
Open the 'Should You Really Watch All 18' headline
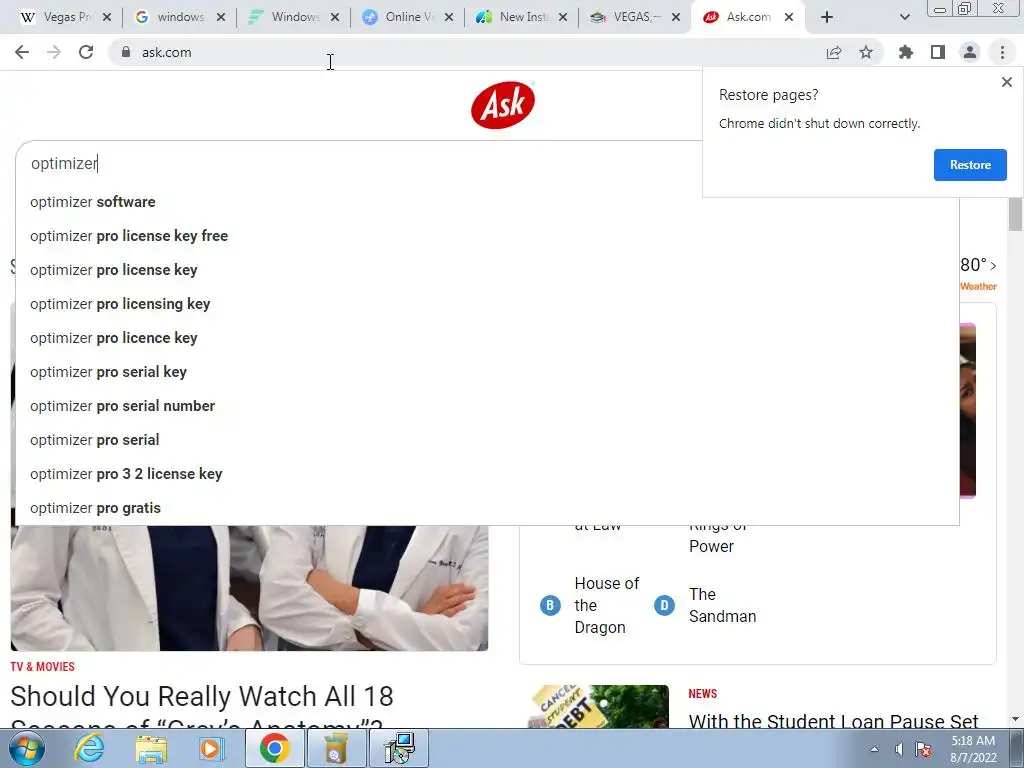202,706
